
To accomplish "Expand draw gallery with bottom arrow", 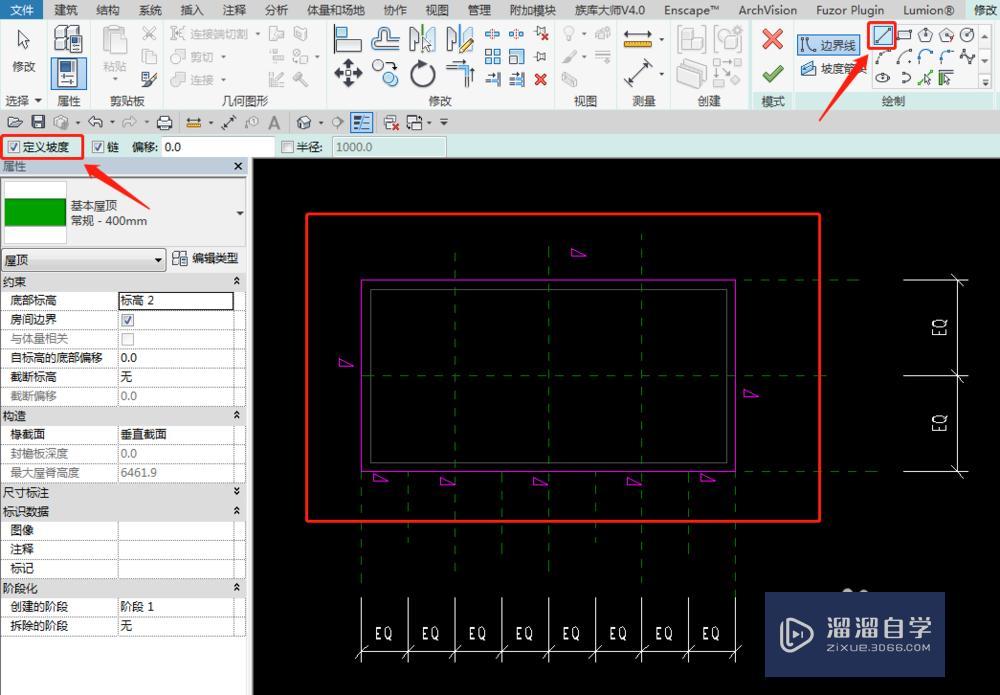I will click(x=986, y=82).
